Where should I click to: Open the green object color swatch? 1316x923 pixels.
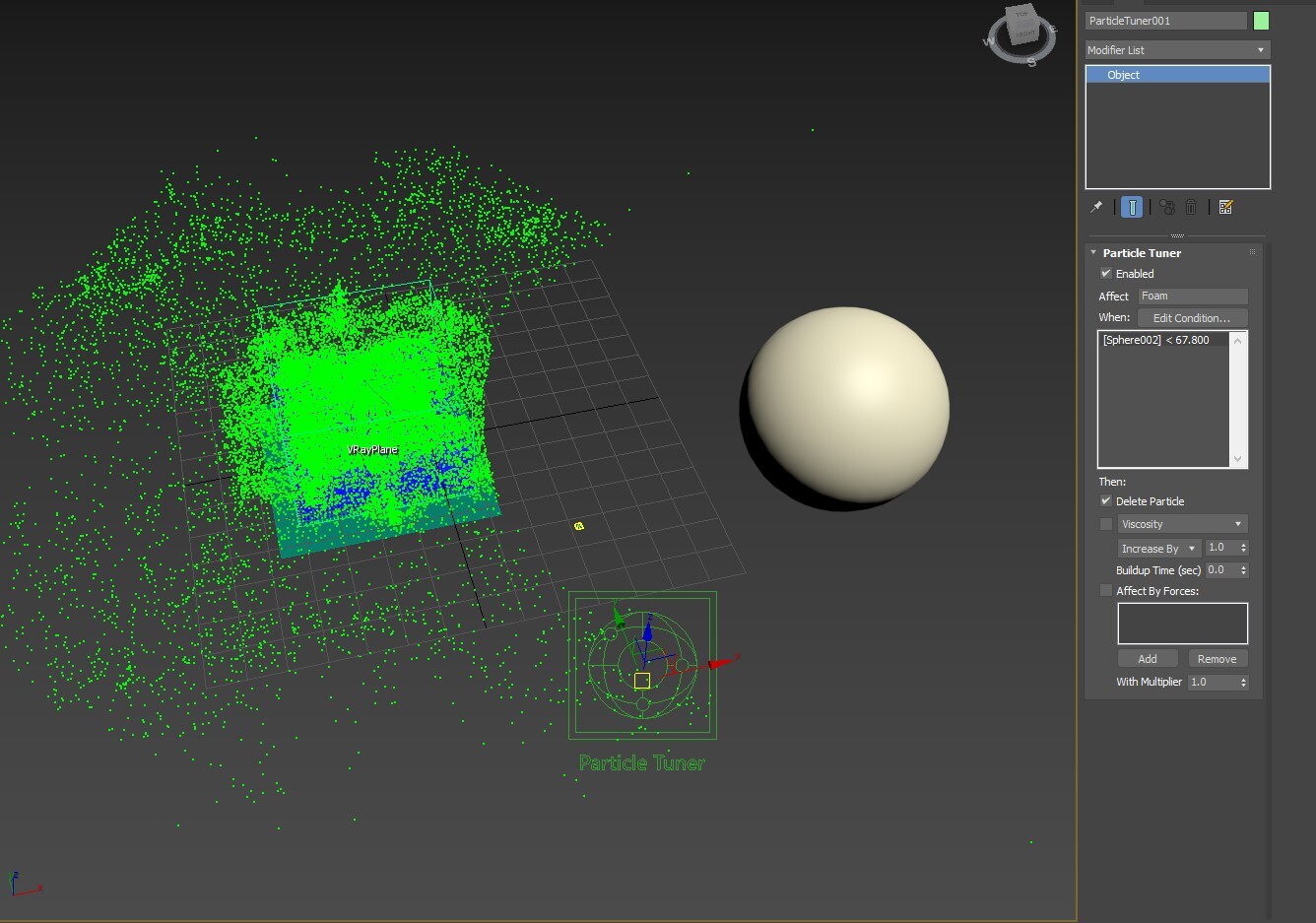(1261, 21)
